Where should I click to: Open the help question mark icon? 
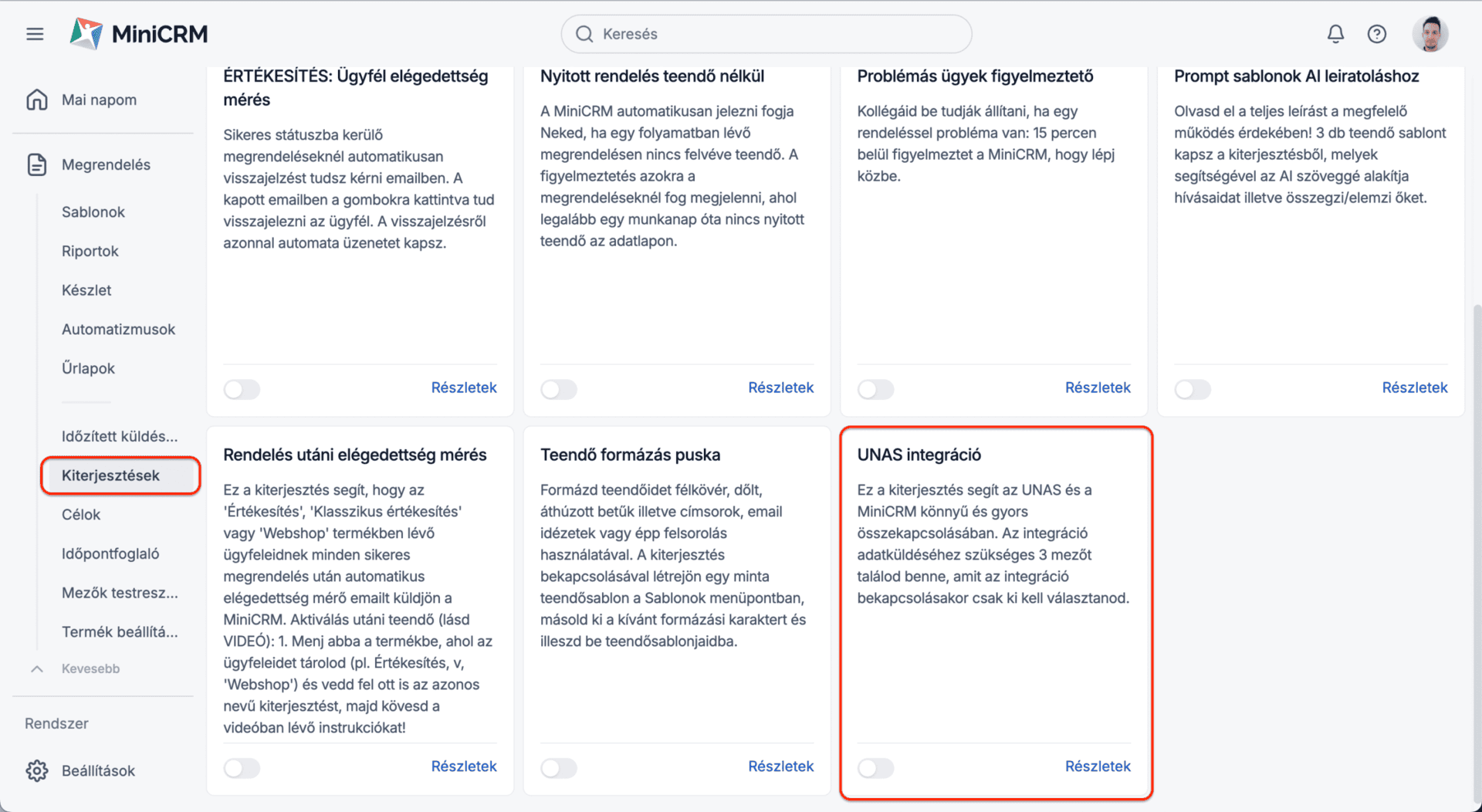coord(1376,34)
